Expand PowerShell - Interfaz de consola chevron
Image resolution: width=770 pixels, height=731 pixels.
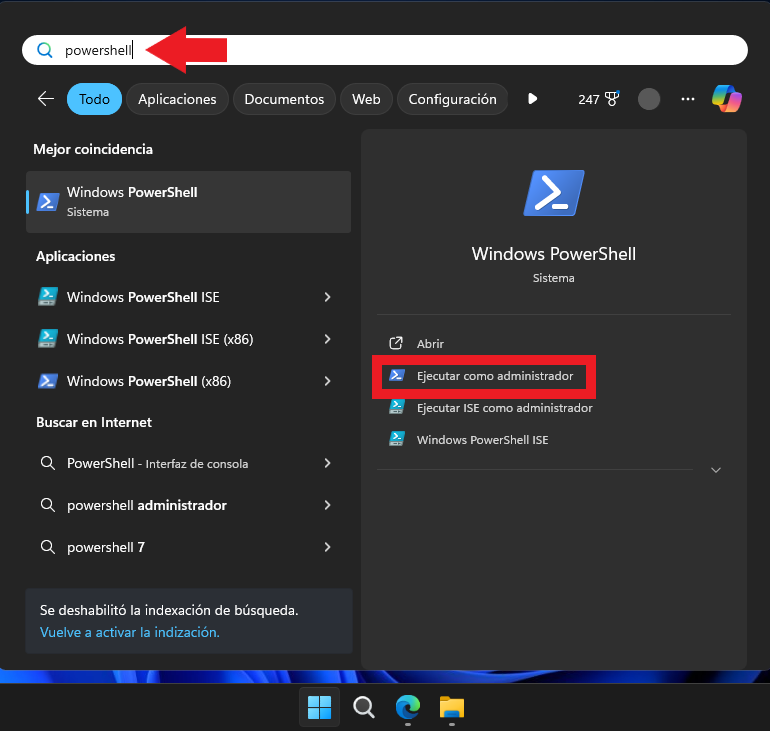coord(328,463)
